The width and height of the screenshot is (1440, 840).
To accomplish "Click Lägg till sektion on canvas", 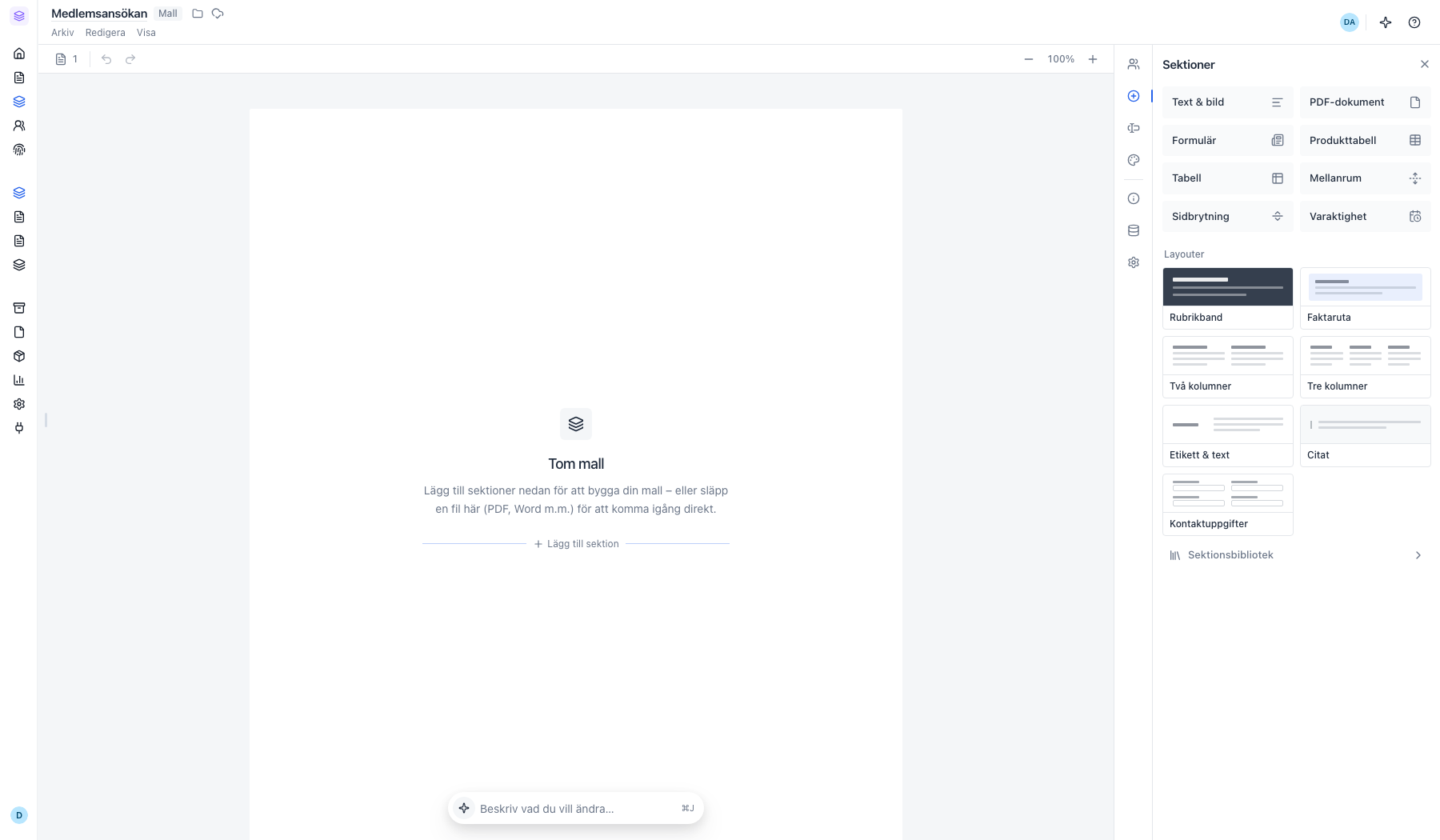I will 576,544.
